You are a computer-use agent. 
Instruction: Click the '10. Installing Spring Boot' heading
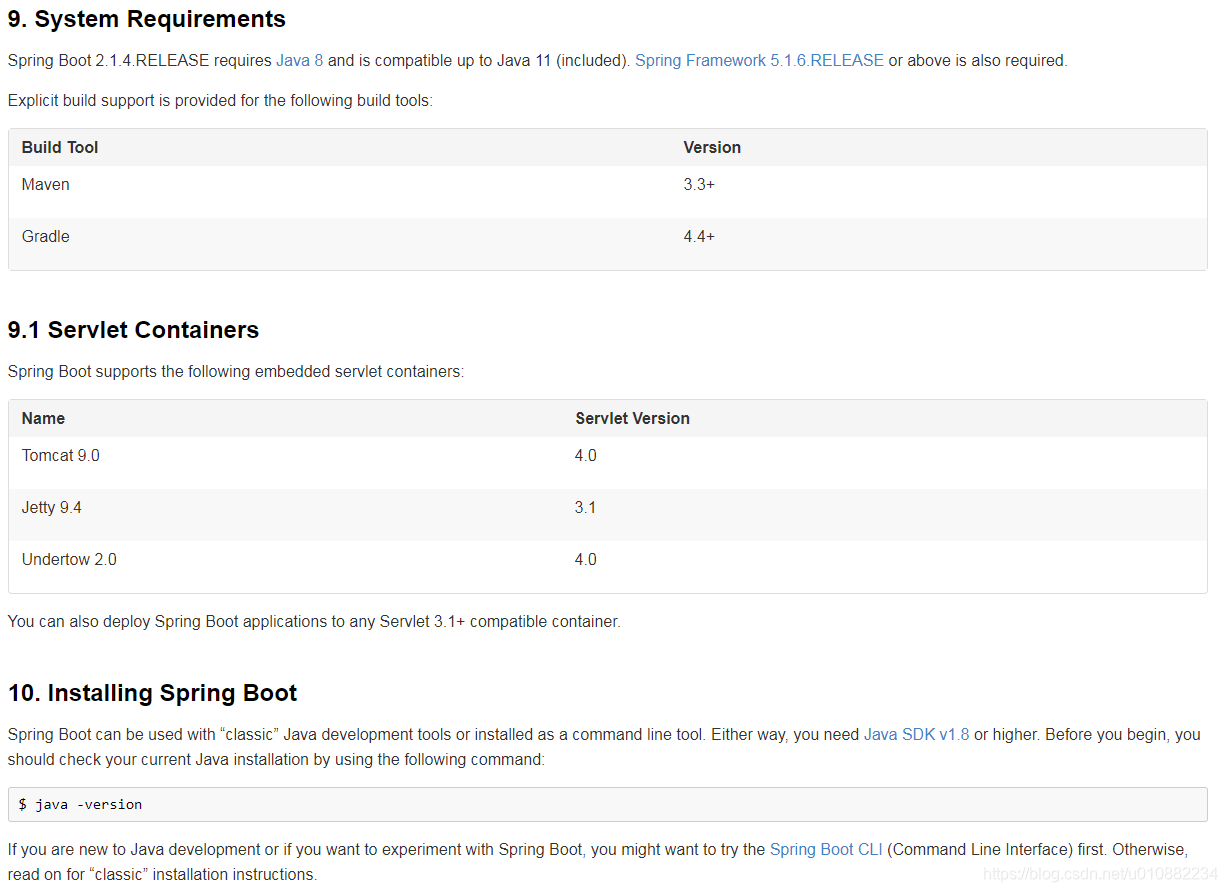pos(153,693)
